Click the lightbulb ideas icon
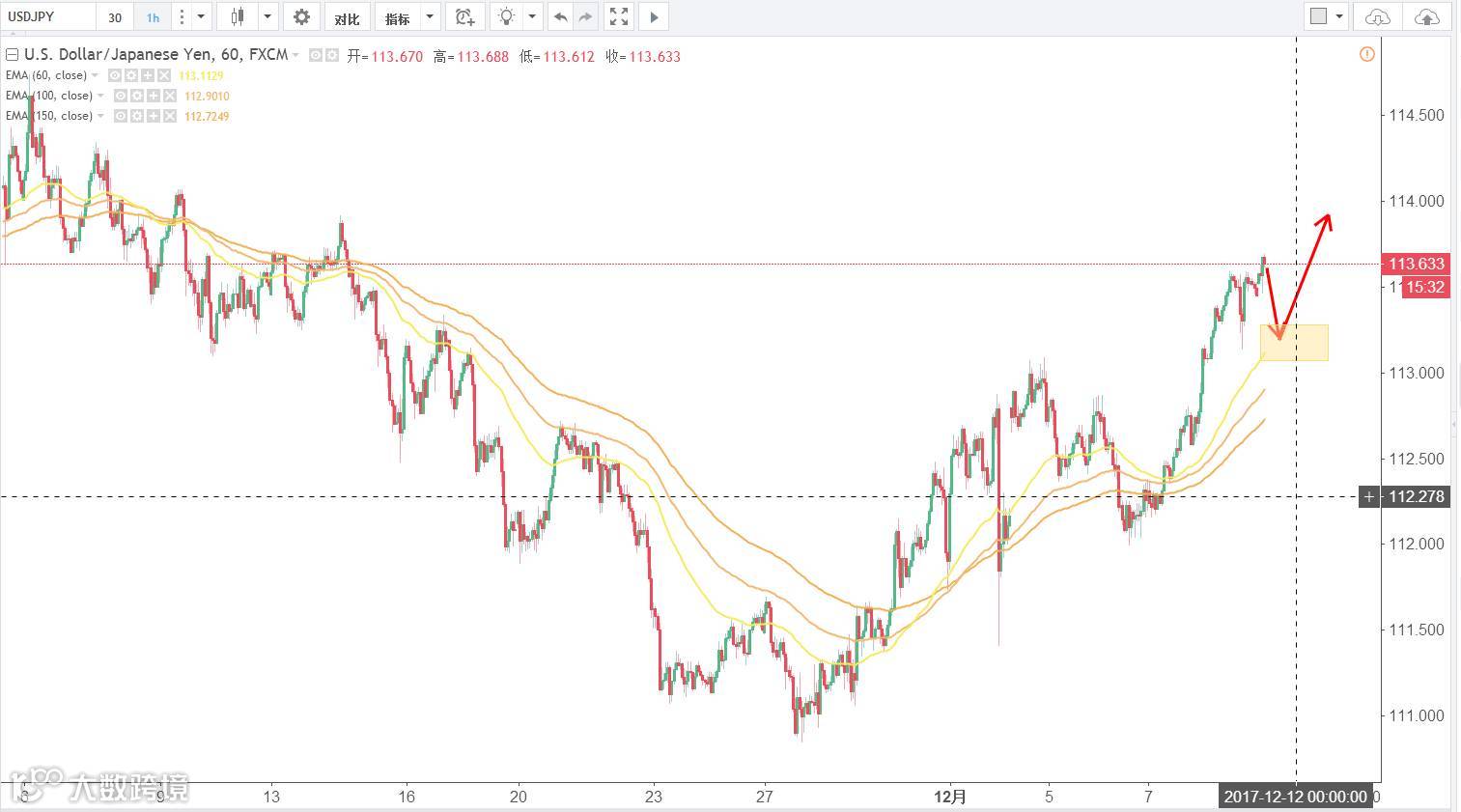The width and height of the screenshot is (1461, 812). (x=506, y=16)
